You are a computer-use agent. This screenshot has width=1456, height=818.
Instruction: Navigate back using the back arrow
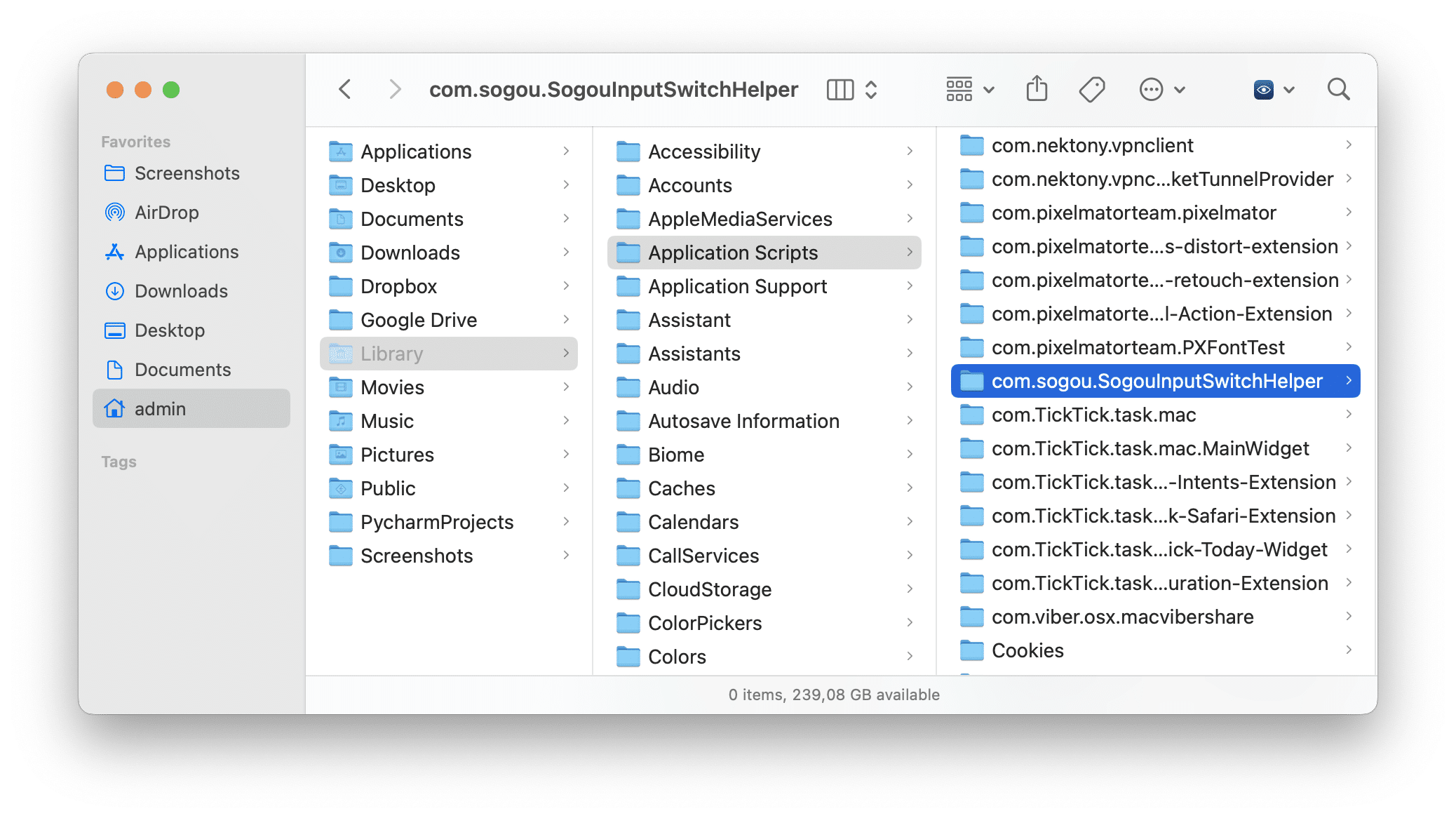[x=346, y=89]
